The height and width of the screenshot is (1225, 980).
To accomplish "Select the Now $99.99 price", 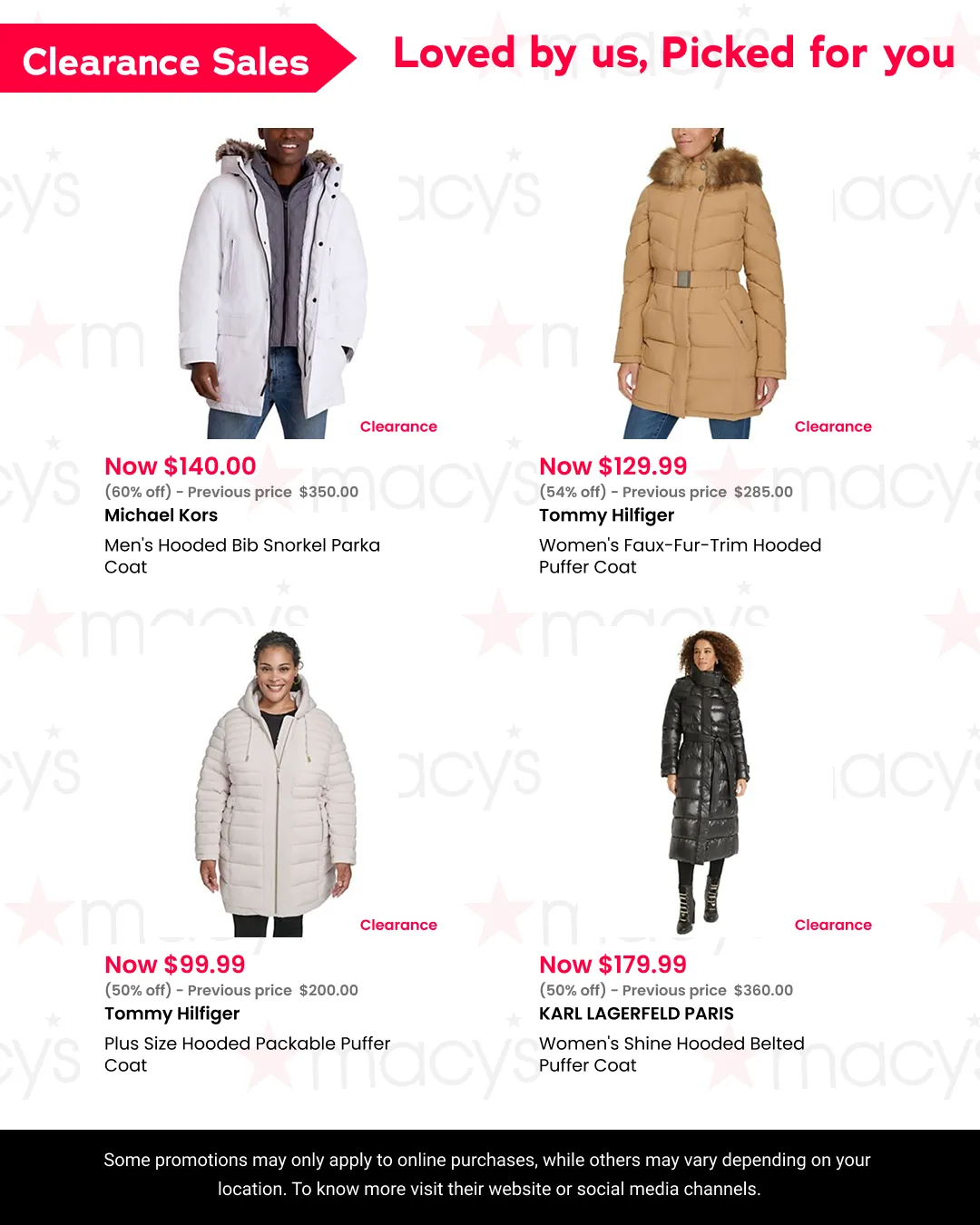I will pyautogui.click(x=175, y=965).
